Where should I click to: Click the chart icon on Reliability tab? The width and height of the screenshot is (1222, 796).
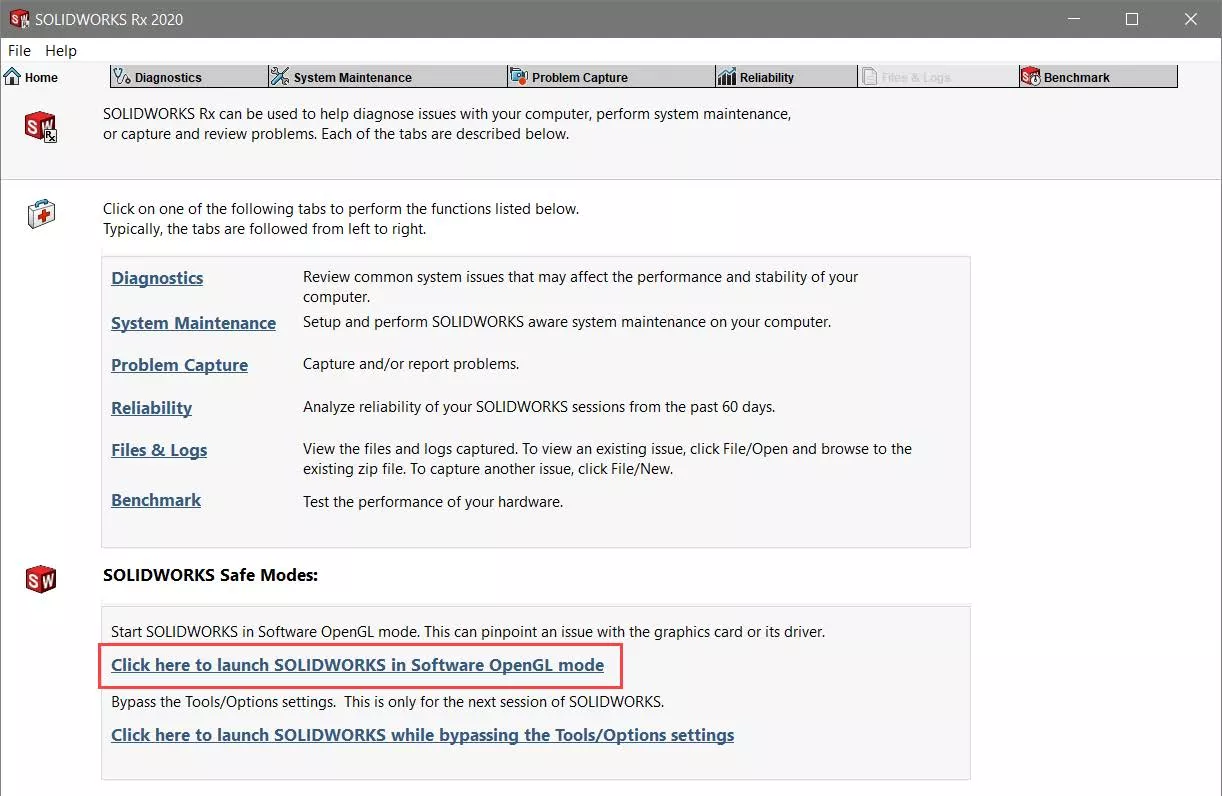click(x=727, y=77)
